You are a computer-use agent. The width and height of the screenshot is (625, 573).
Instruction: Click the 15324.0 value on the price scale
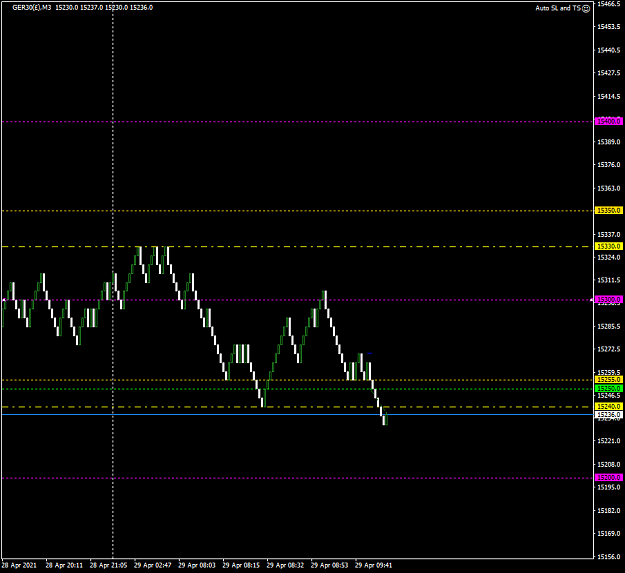pyautogui.click(x=608, y=257)
